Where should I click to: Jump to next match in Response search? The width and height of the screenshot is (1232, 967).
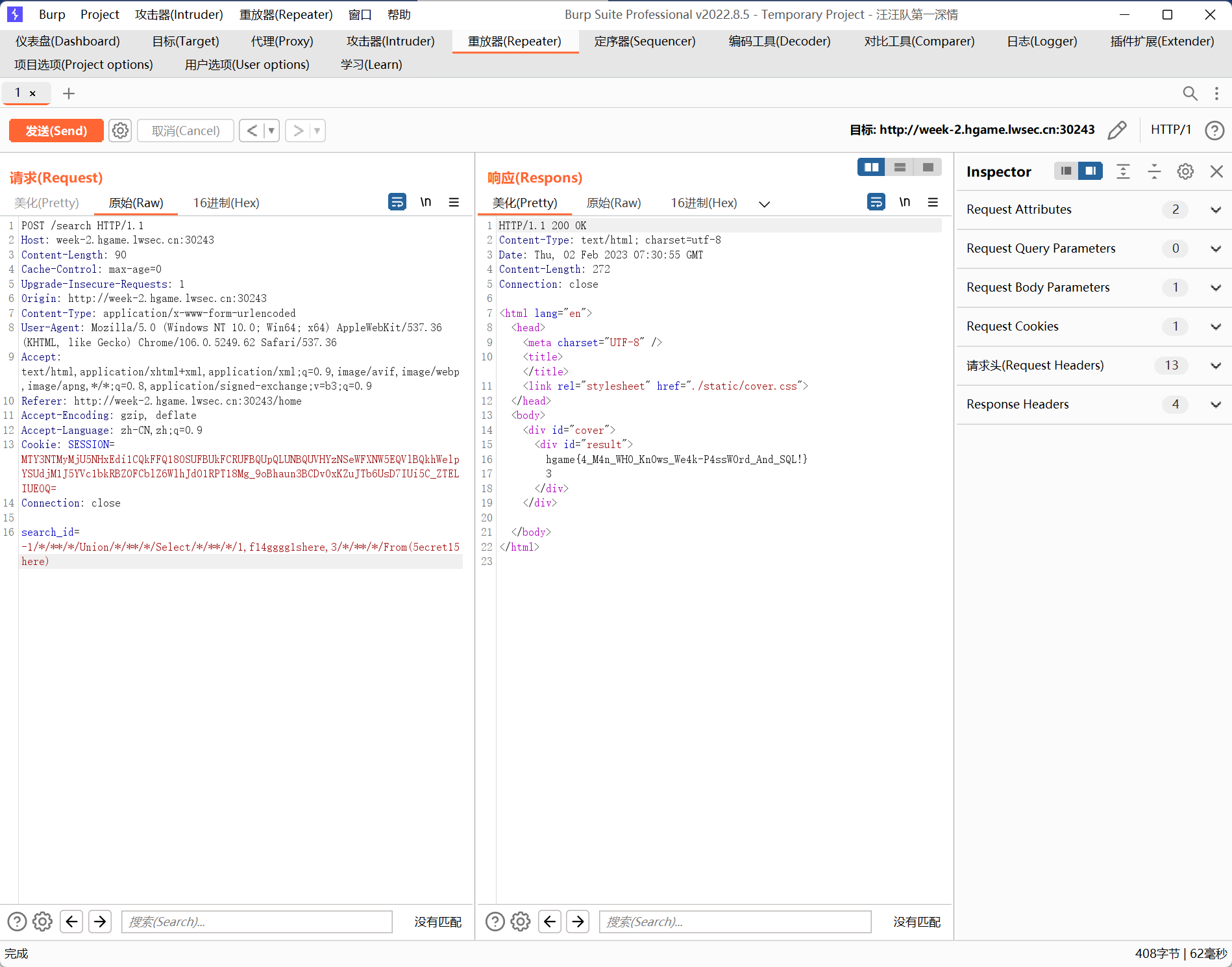tap(578, 922)
